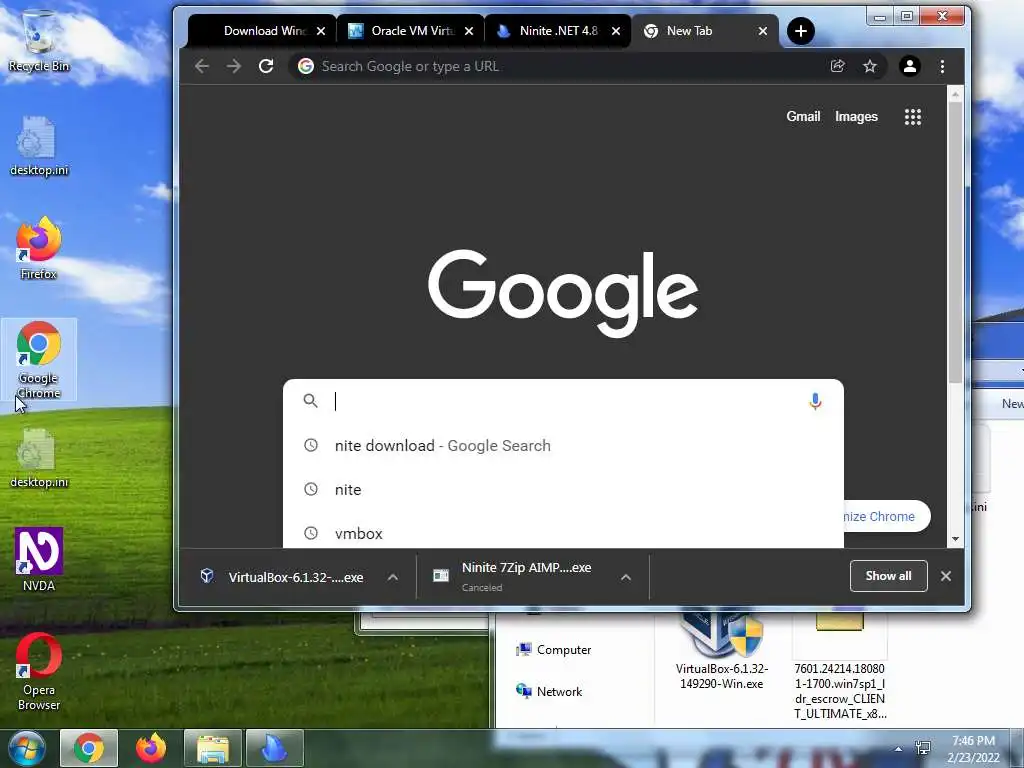Click the Customize Chrome button

[887, 516]
